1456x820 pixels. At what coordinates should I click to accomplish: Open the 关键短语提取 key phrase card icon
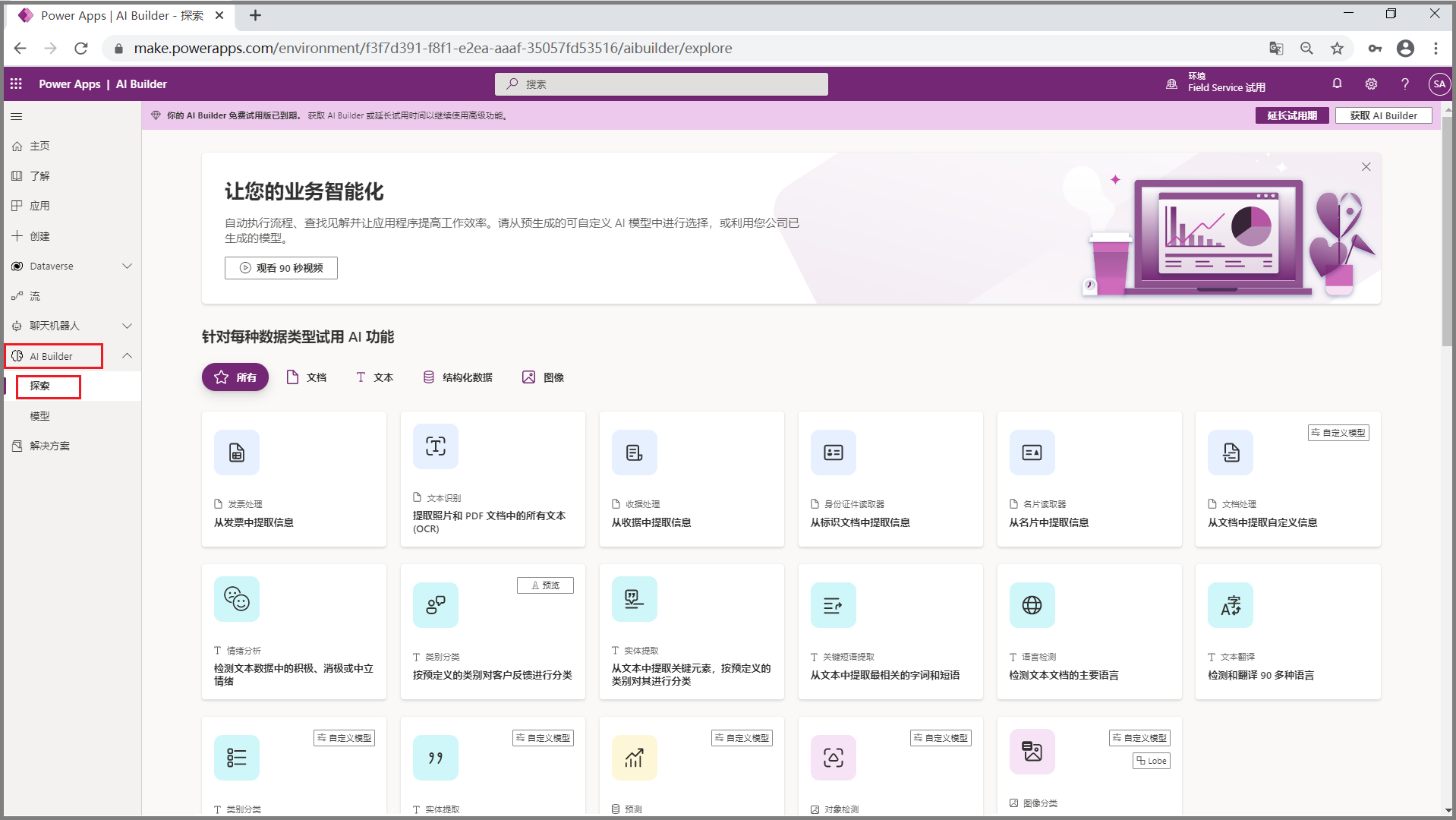(834, 605)
